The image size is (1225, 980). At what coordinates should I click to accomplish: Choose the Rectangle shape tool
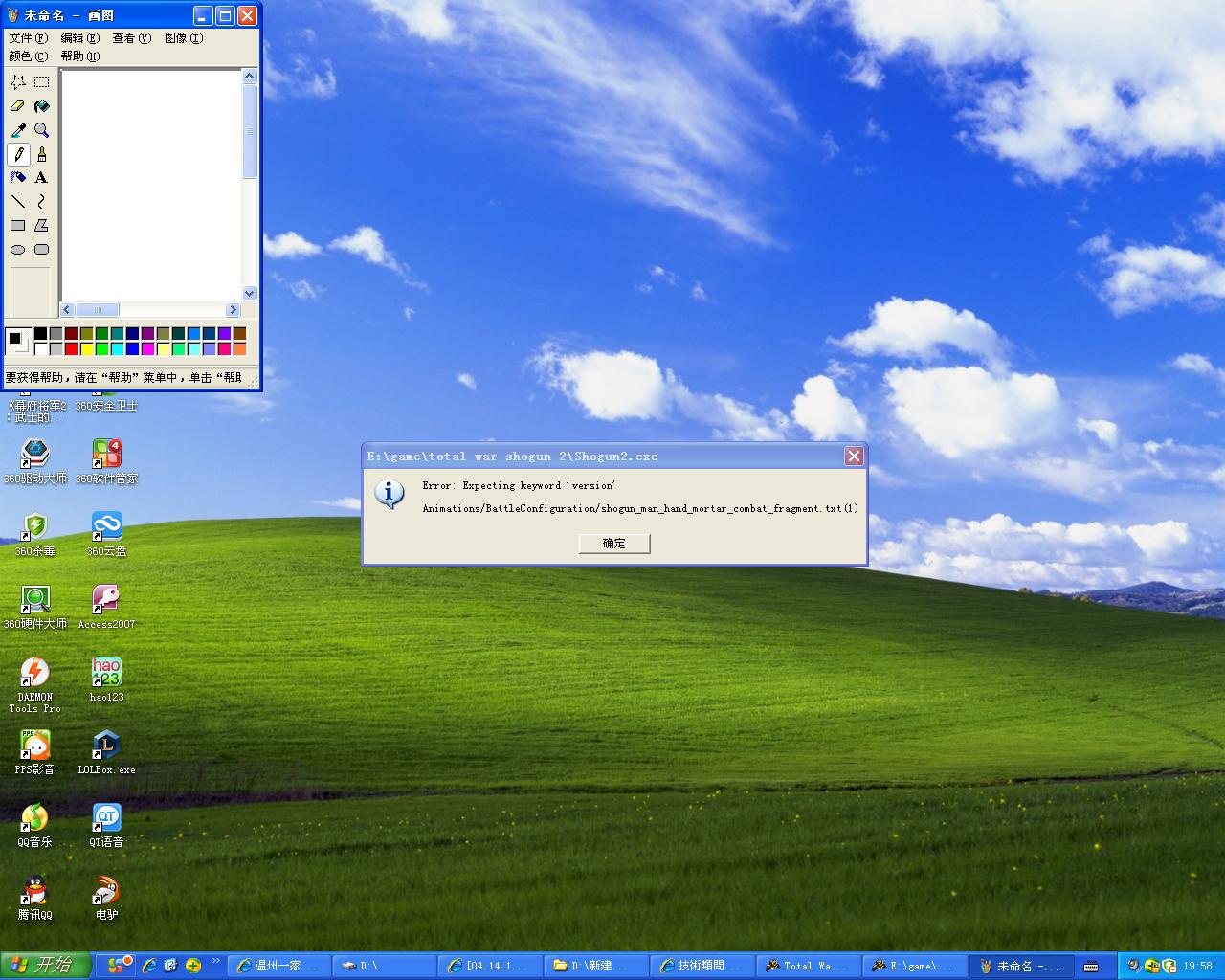coord(17,226)
